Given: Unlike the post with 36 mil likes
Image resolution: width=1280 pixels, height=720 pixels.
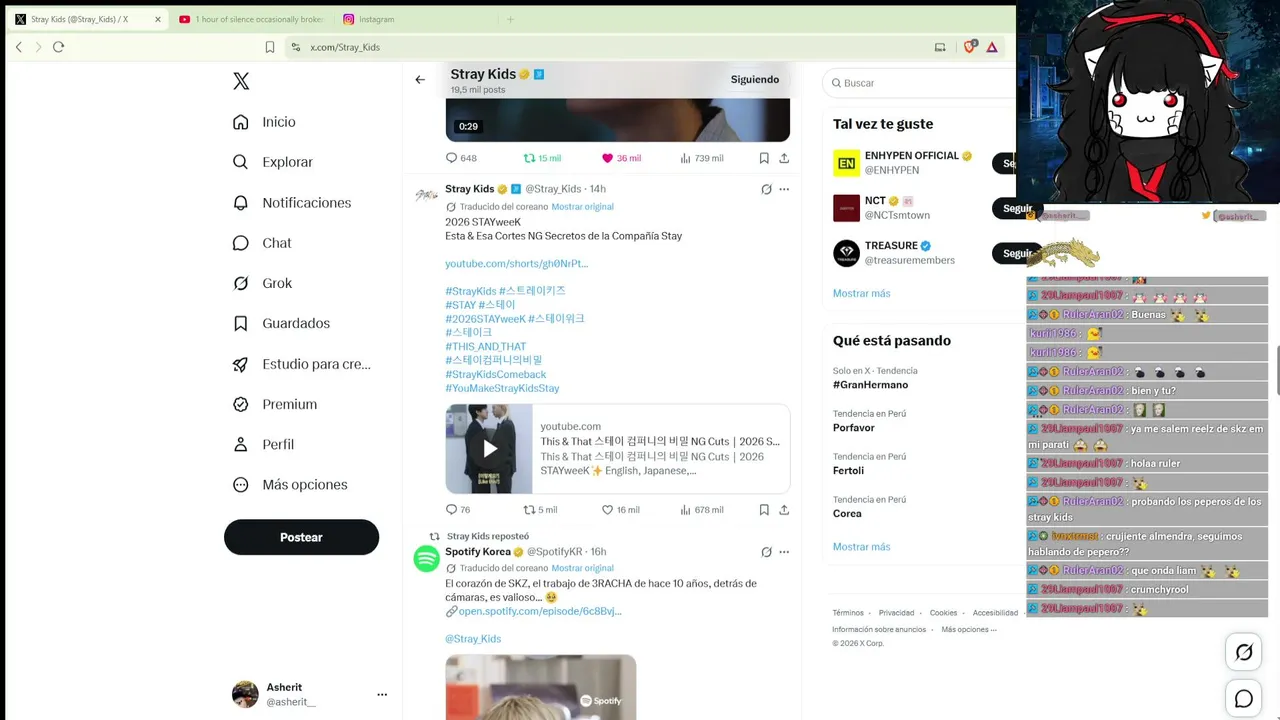Looking at the screenshot, I should 621,158.
